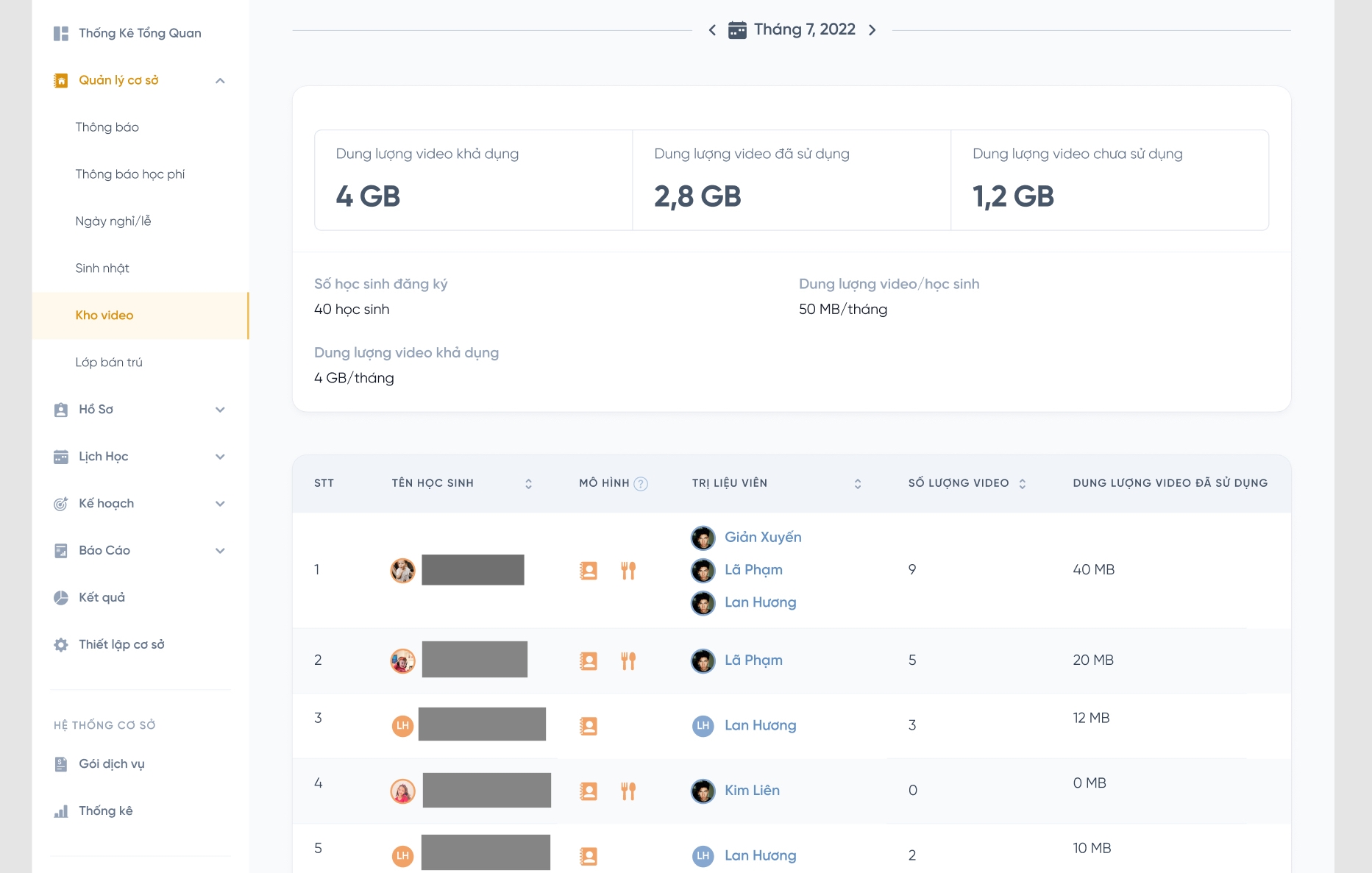Screen dimensions: 1372x873
Task: Go to previous month arrow
Action: [x=712, y=30]
